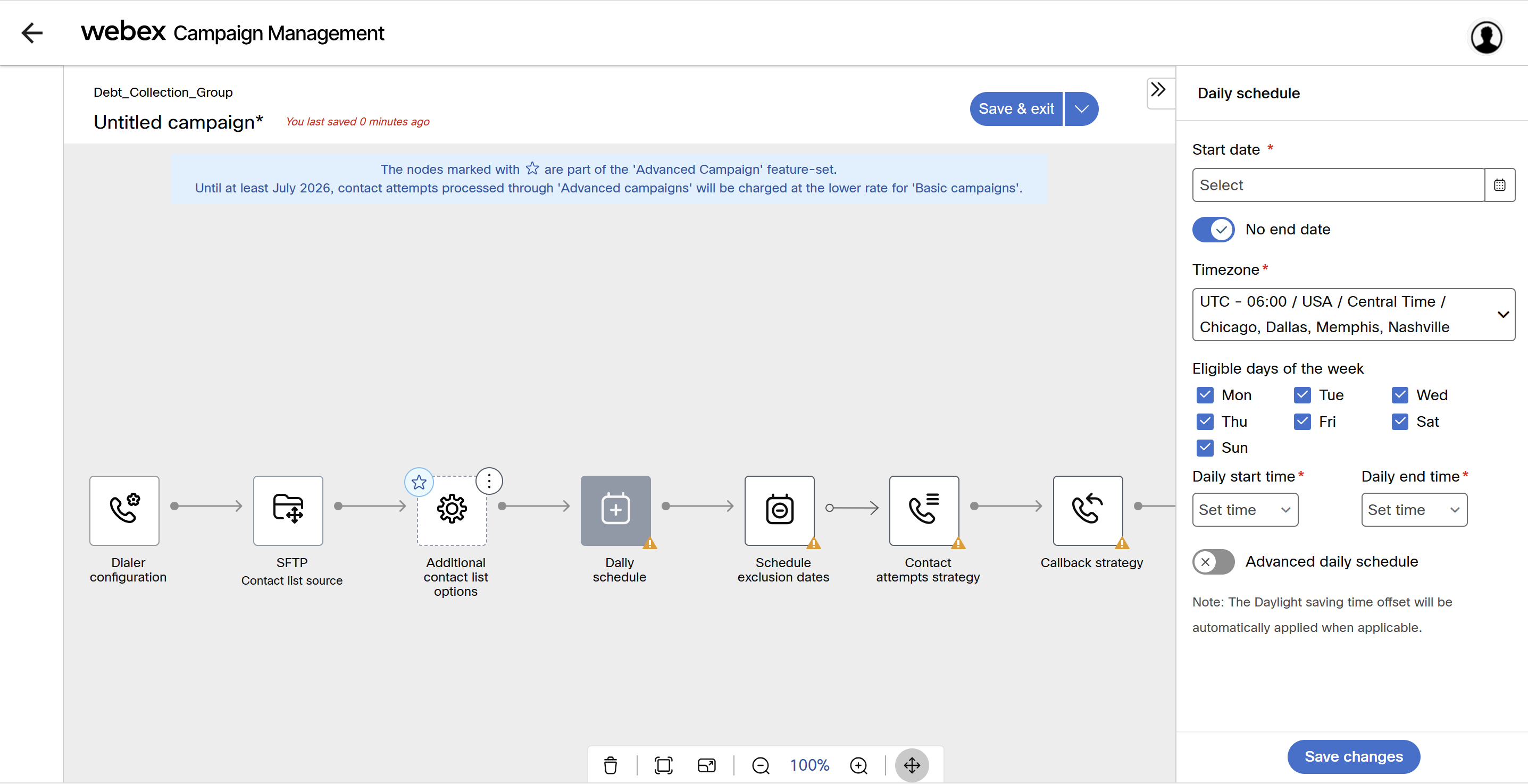This screenshot has width=1528, height=784.
Task: Click the Start date Select input field
Action: (x=1338, y=185)
